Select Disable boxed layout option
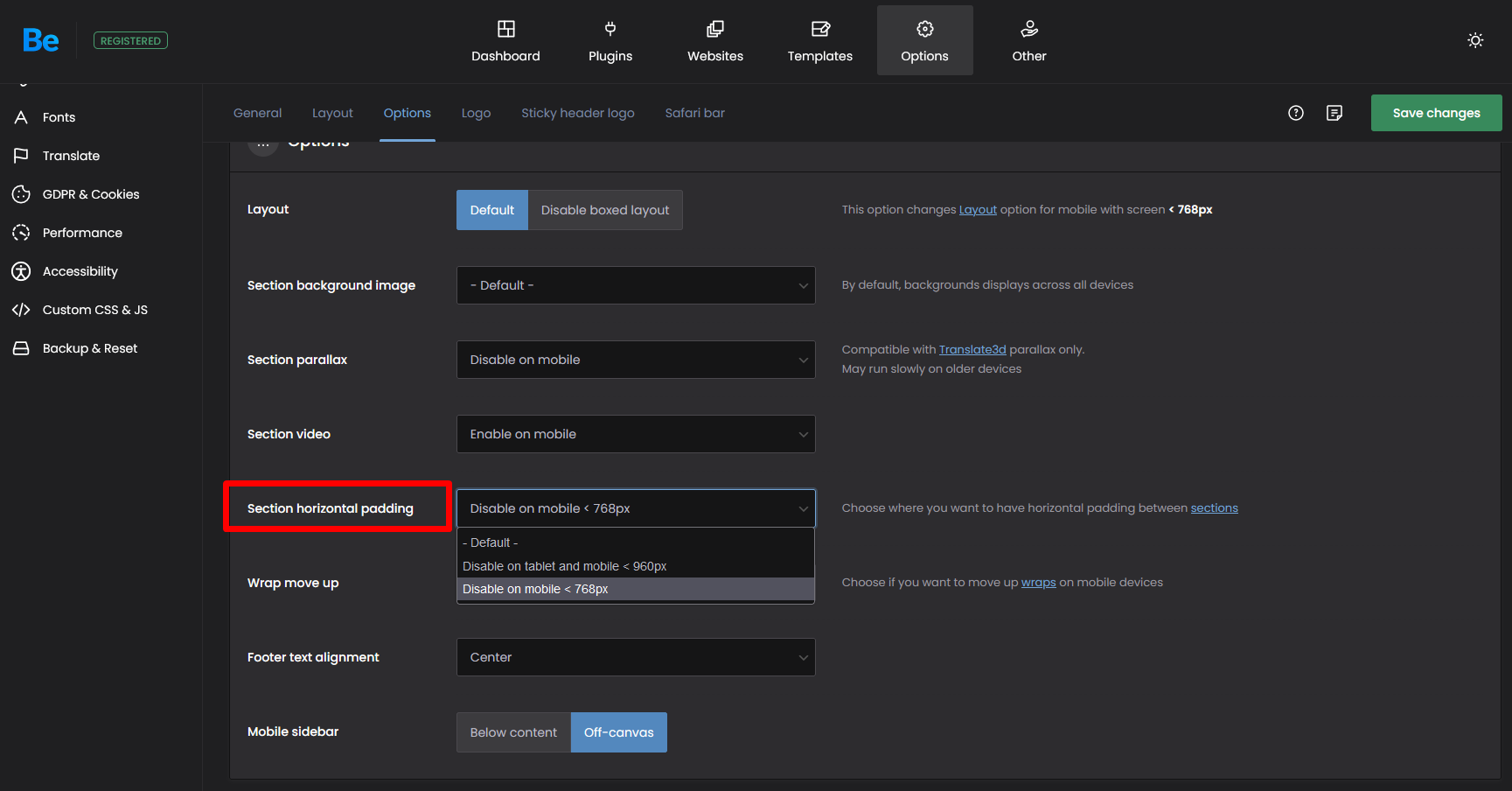The height and width of the screenshot is (791, 1512). point(605,210)
